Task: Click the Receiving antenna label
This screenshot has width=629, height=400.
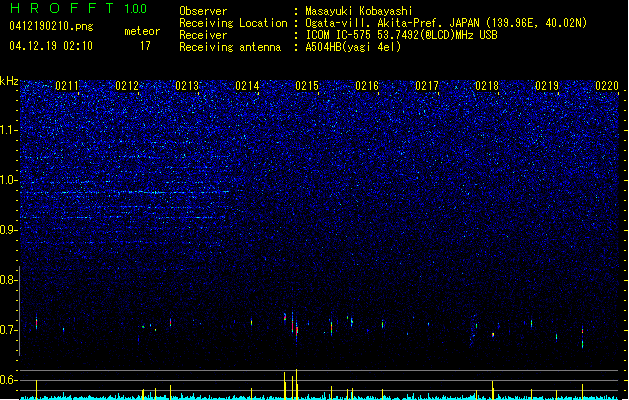Action: pos(230,47)
